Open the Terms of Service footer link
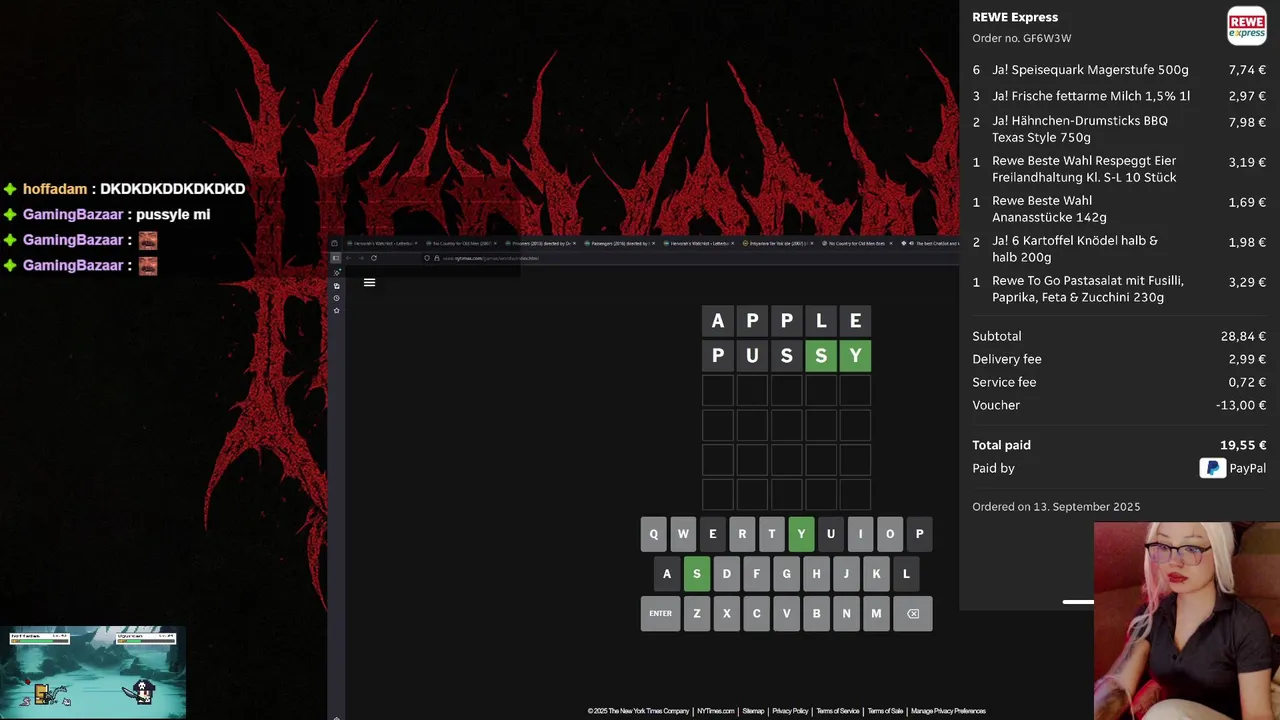Image resolution: width=1280 pixels, height=720 pixels. tap(838, 711)
